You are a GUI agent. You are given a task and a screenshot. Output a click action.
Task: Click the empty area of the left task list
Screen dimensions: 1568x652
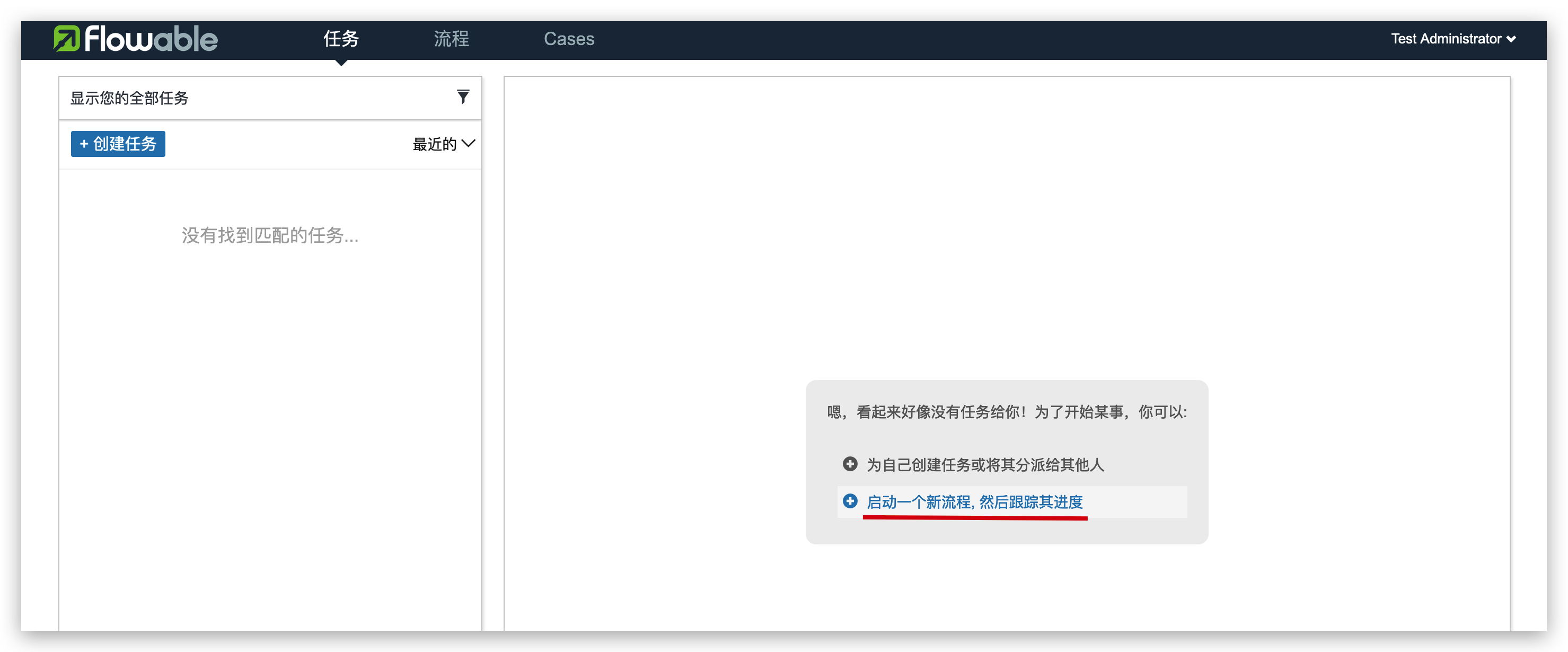point(270,426)
